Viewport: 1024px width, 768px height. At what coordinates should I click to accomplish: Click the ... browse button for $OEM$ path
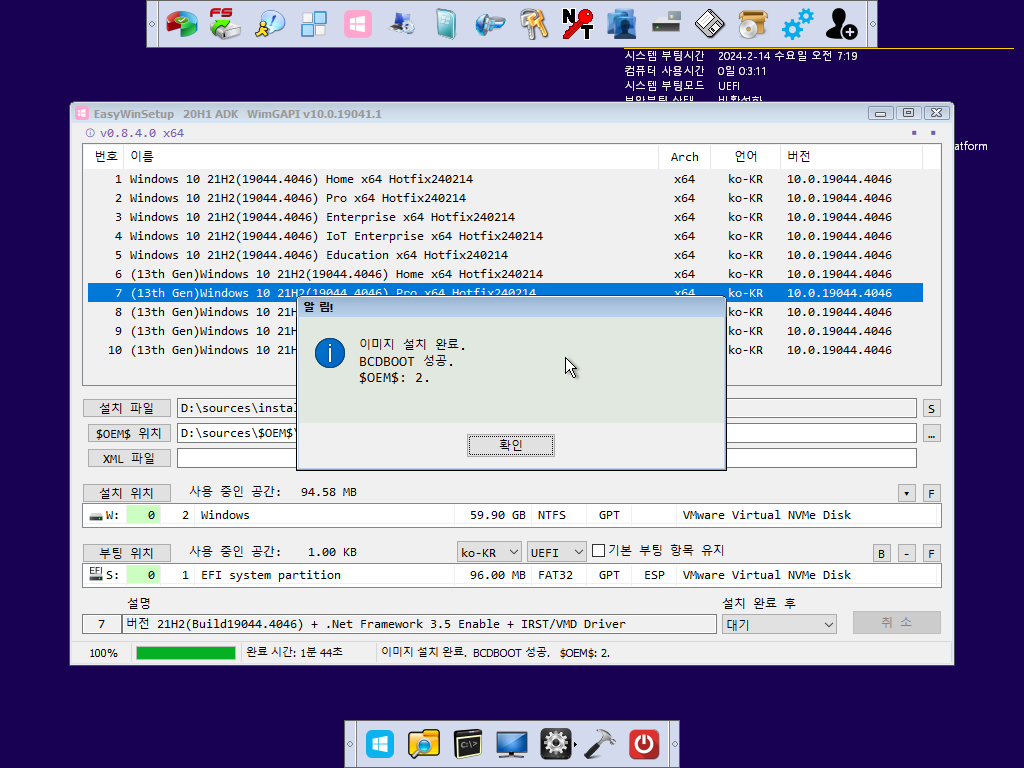931,434
